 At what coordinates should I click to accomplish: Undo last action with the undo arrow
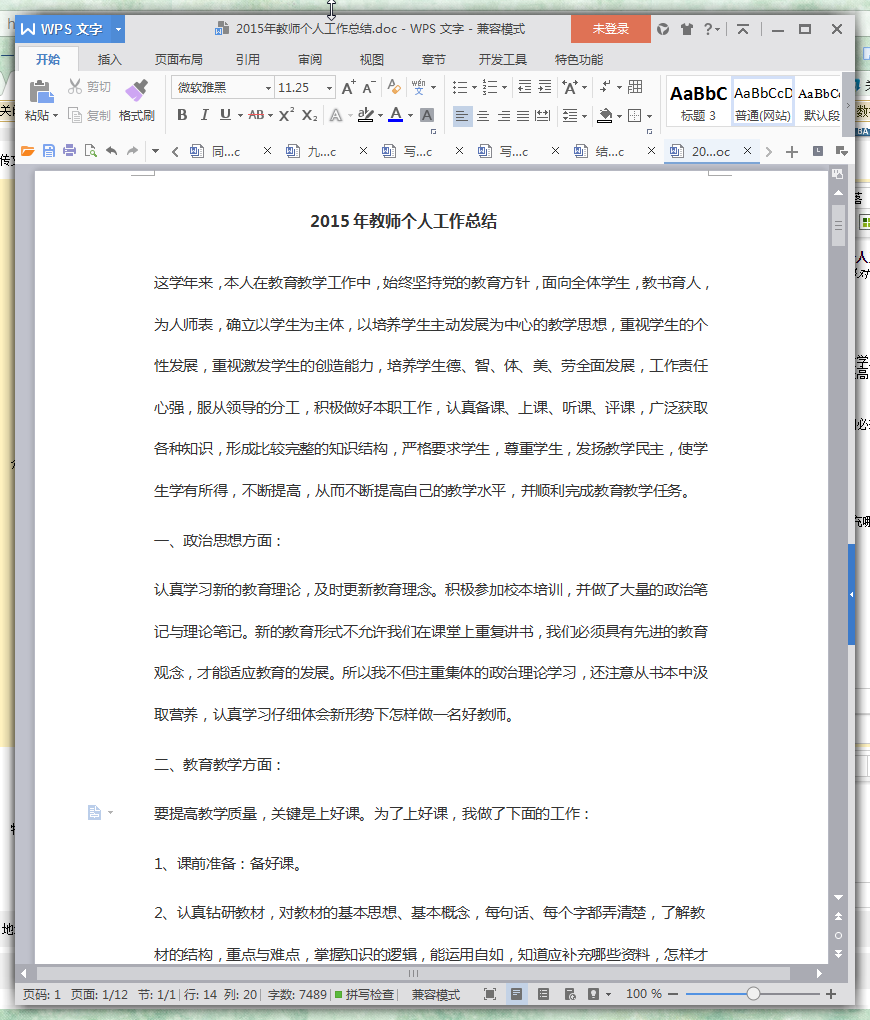tap(112, 151)
